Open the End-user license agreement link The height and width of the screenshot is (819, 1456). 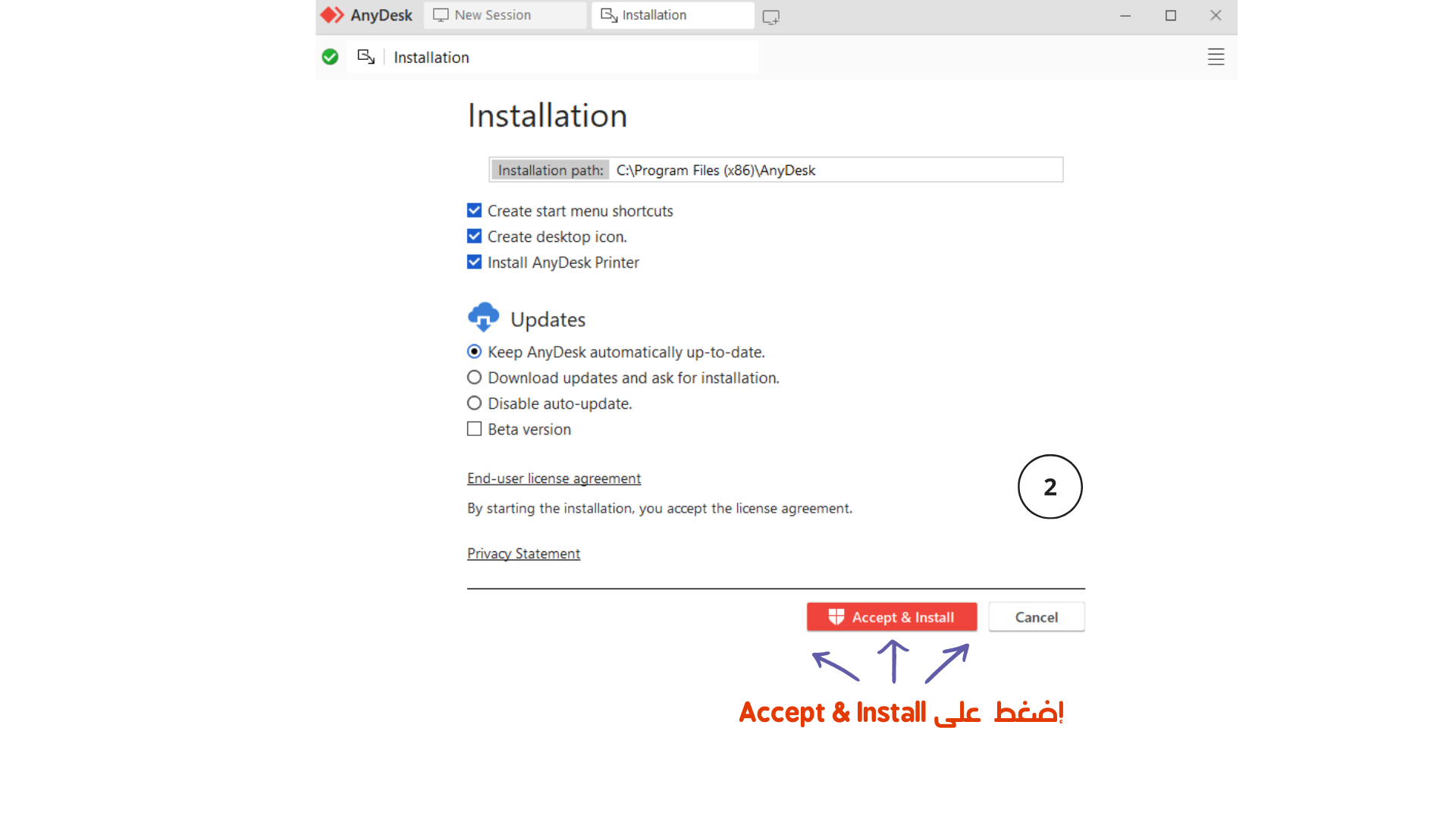pyautogui.click(x=554, y=479)
